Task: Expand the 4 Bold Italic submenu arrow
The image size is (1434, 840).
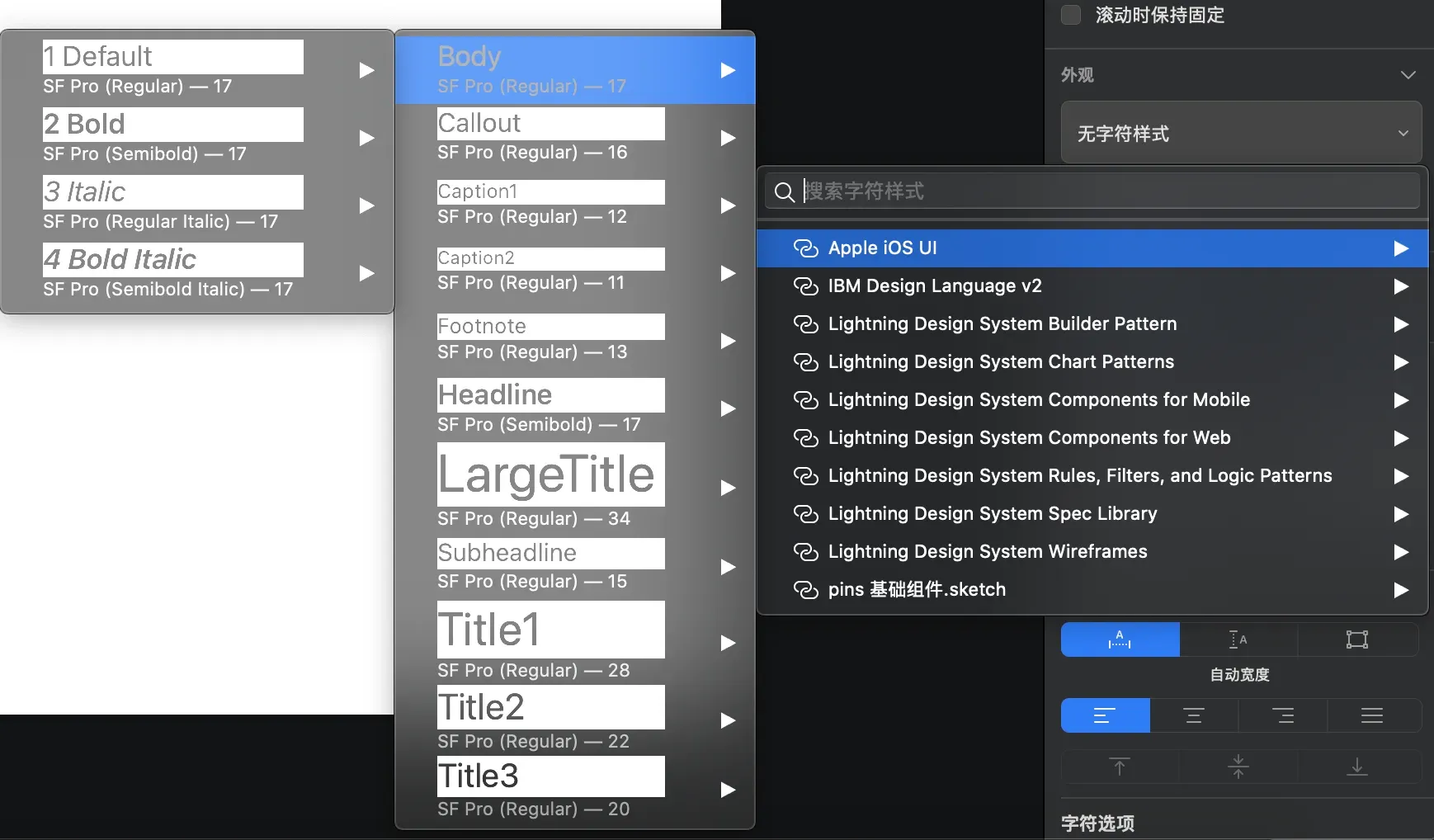Action: pos(367,273)
